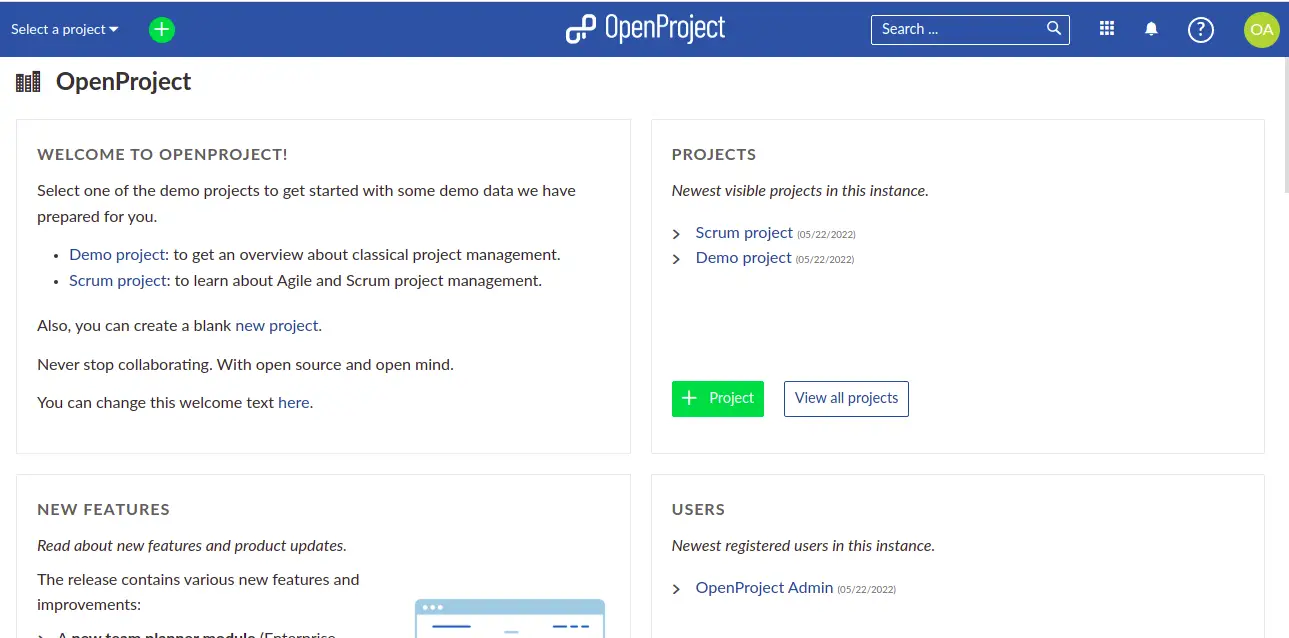The height and width of the screenshot is (638, 1289).
Task: Open Scrum project in the Projects list
Action: [744, 233]
